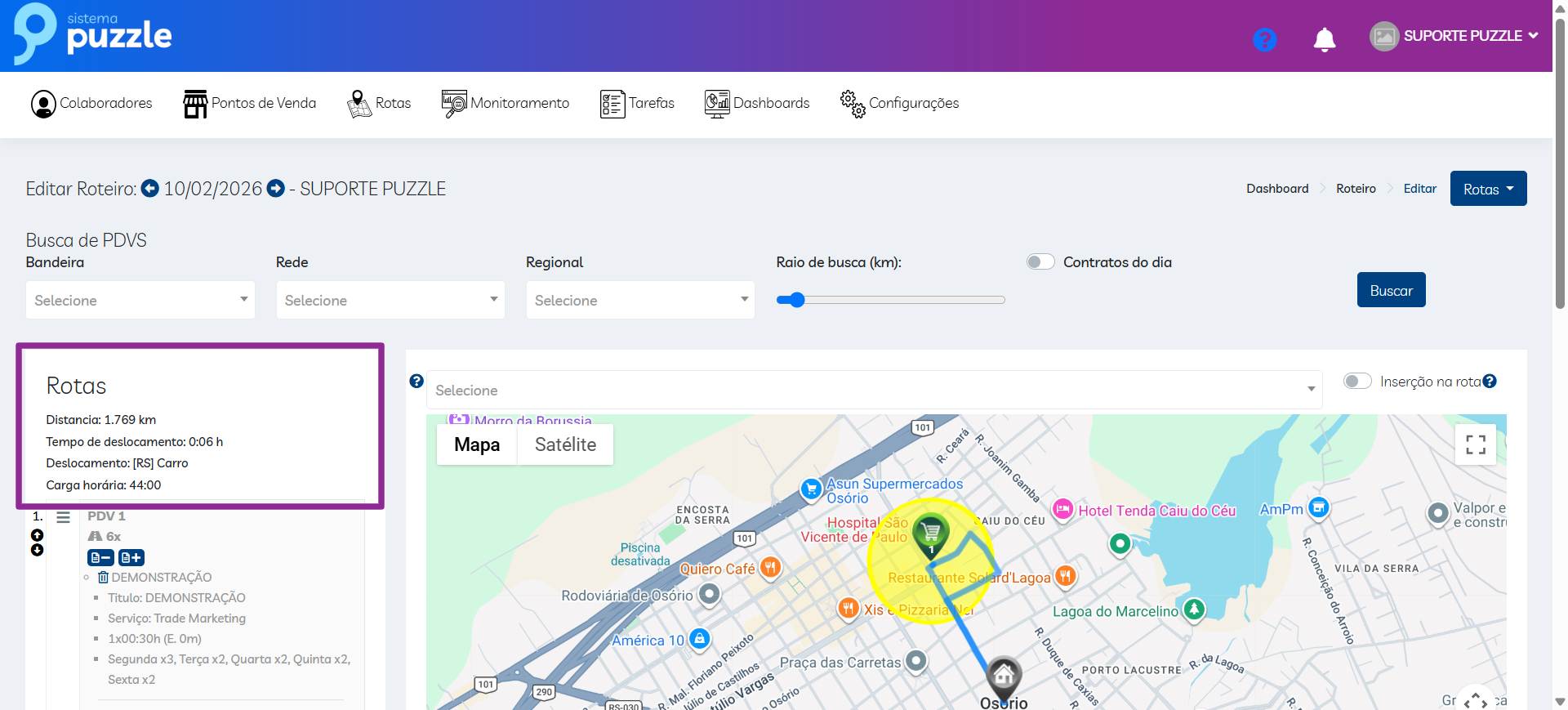Go to previous date with left arrow
The width and height of the screenshot is (1568, 710).
[150, 189]
